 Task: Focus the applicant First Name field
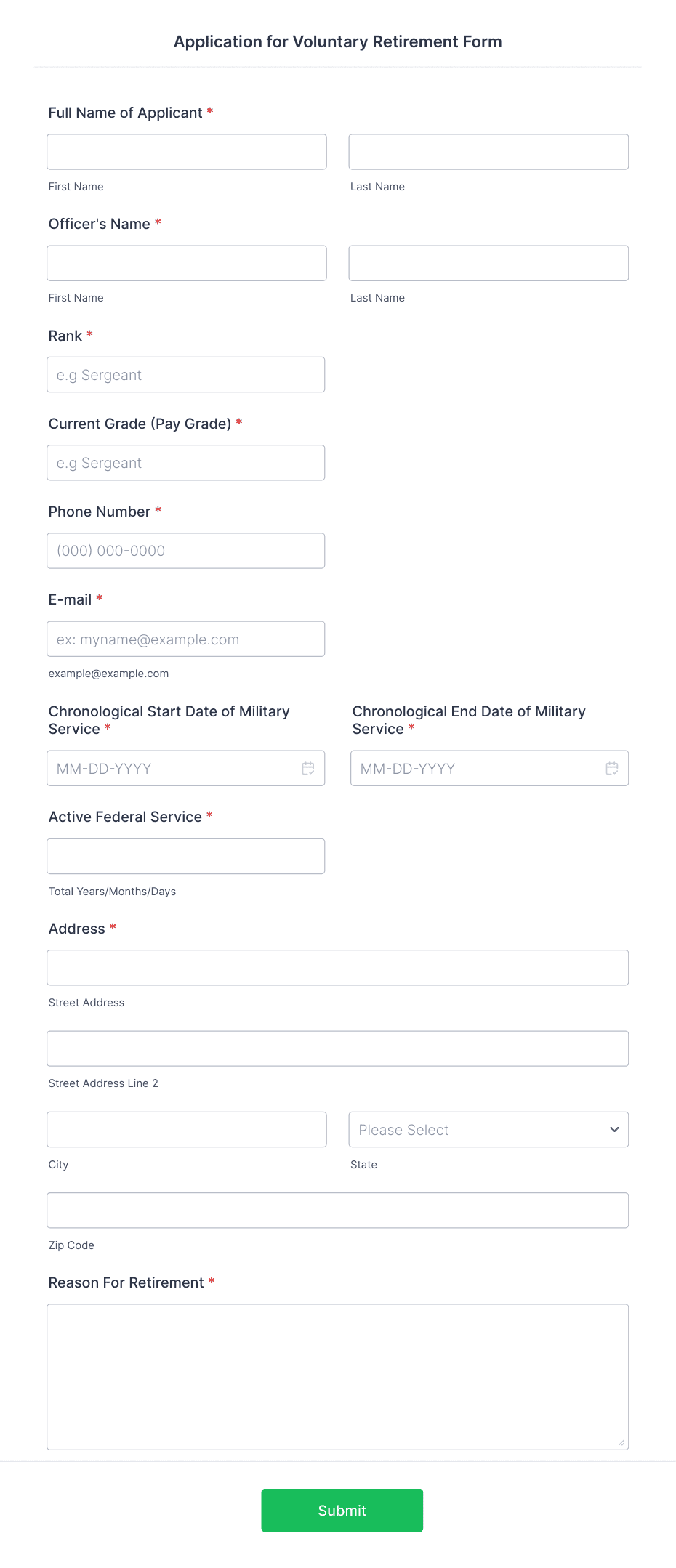[187, 152]
